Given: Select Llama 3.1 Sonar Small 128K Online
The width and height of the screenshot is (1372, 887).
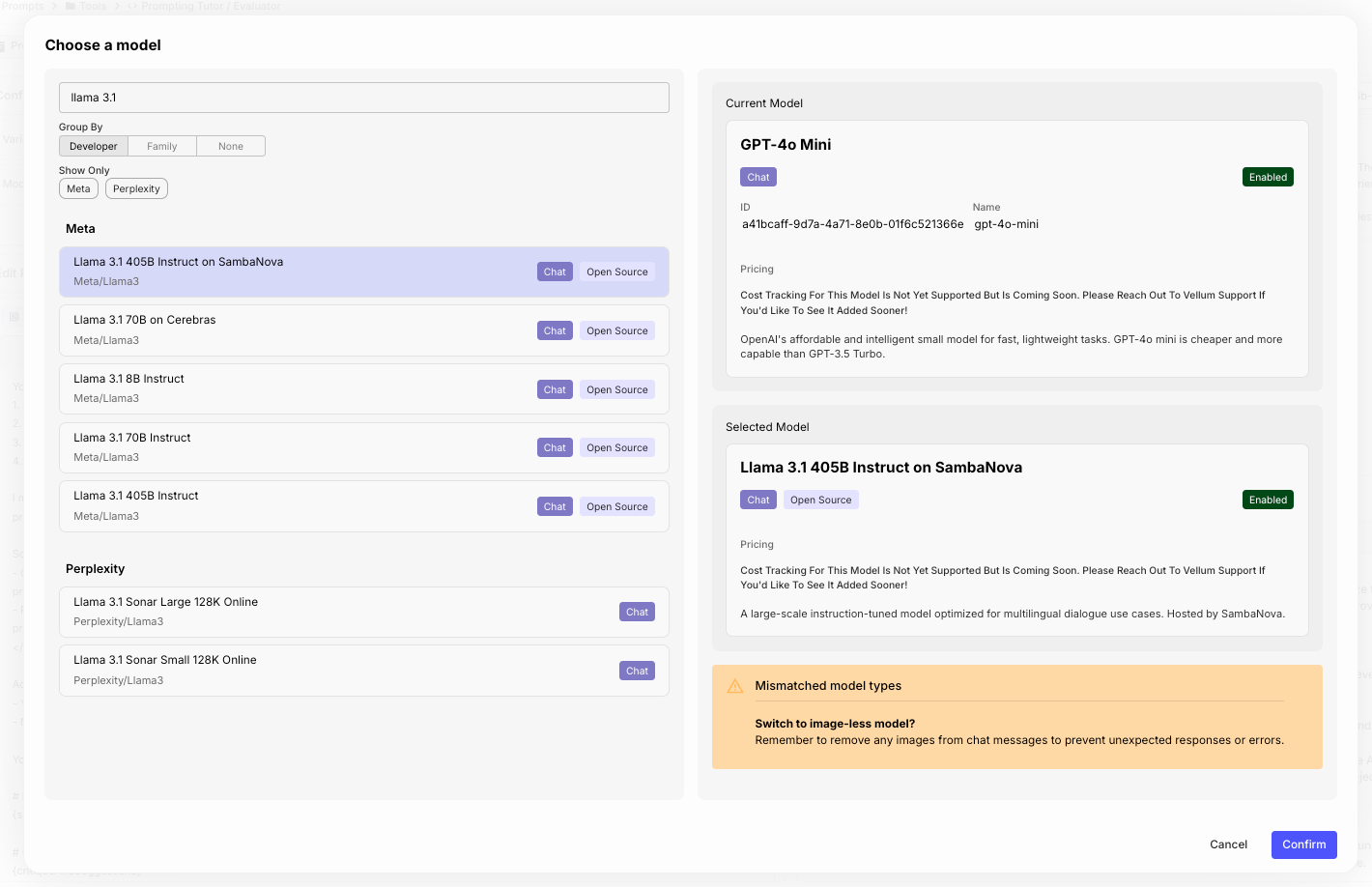Looking at the screenshot, I should coord(364,671).
